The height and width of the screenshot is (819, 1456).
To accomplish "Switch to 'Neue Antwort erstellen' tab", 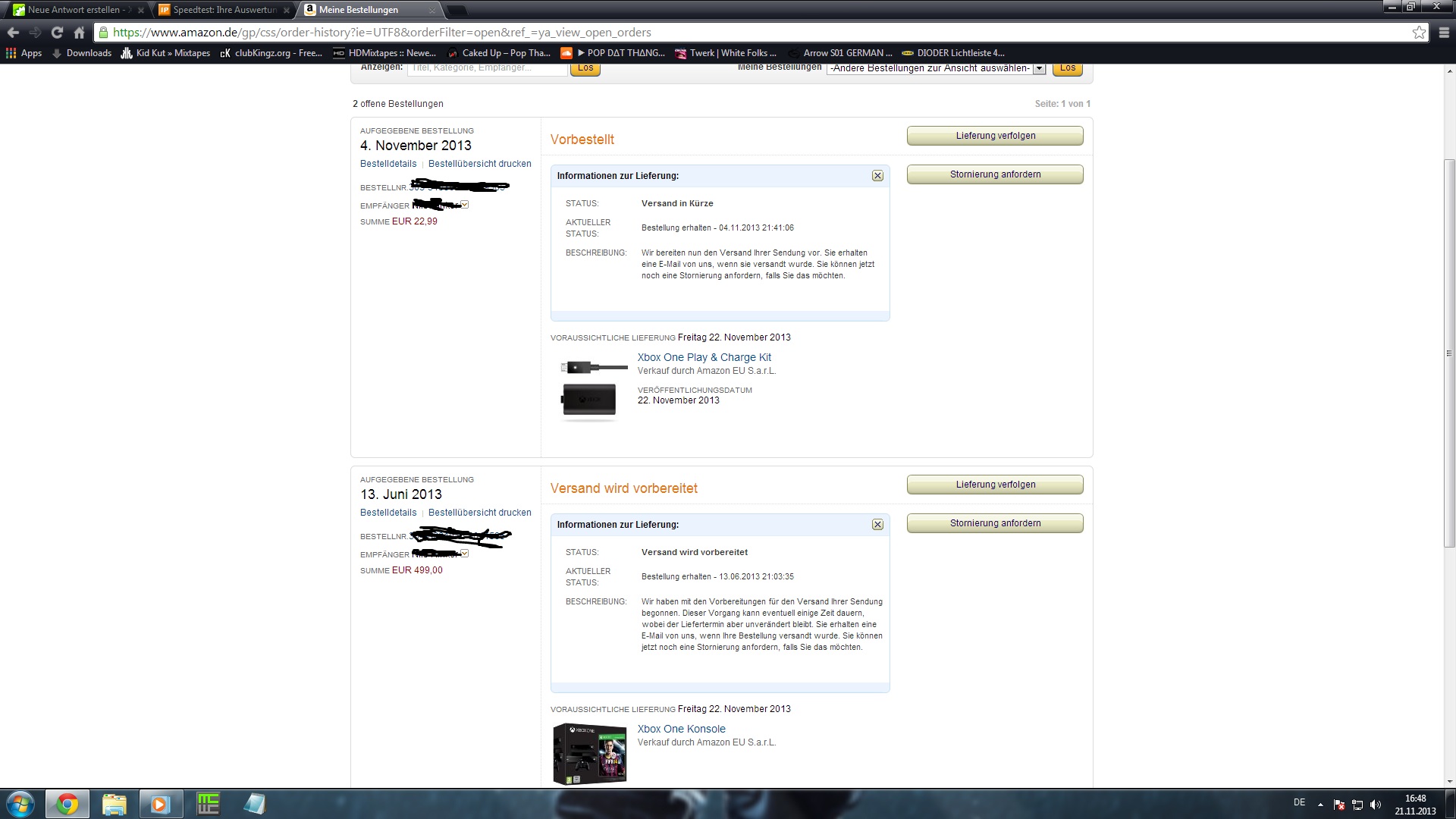I will tap(74, 10).
